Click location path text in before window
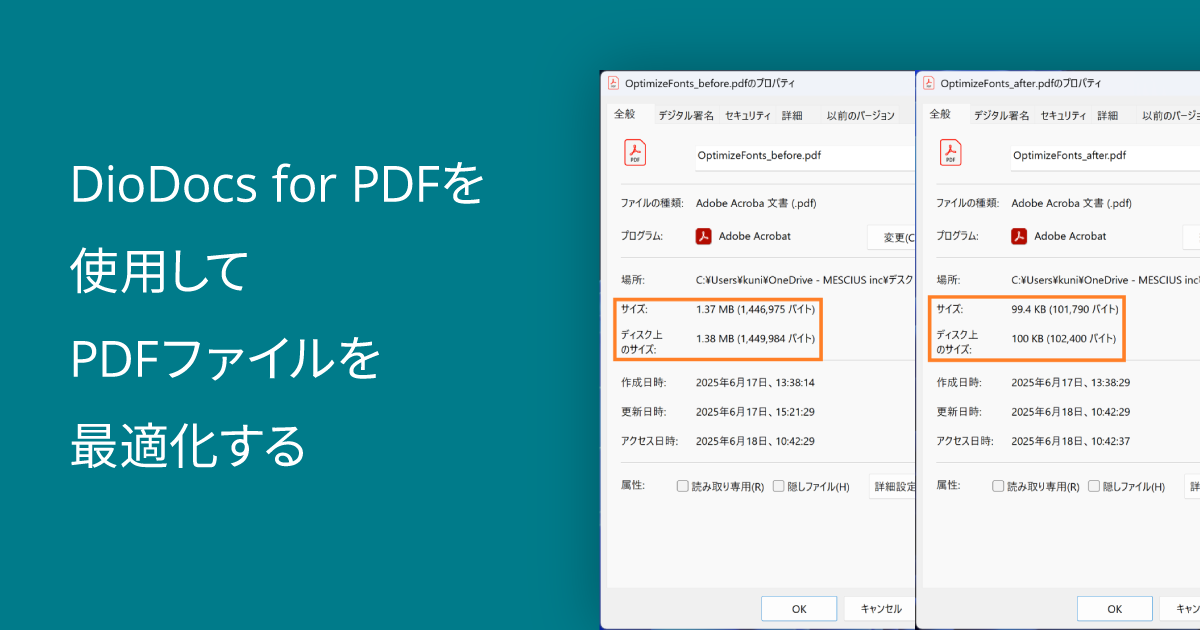Screen dimensions: 1200x630 point(806,280)
